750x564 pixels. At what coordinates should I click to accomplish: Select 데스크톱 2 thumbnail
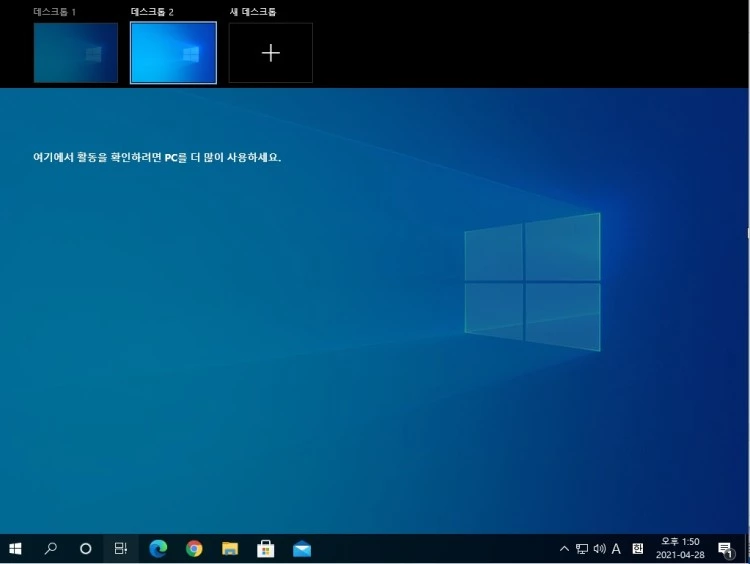click(173, 53)
